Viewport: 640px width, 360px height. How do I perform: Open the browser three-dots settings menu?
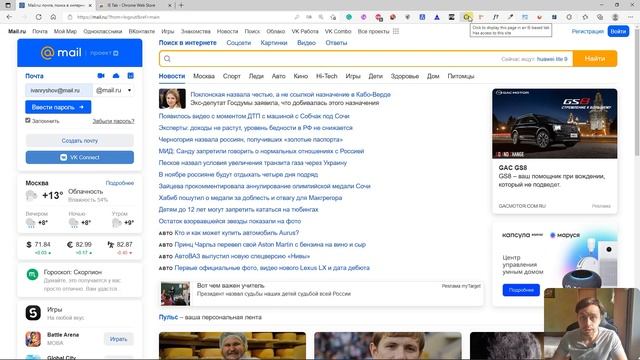(630, 17)
